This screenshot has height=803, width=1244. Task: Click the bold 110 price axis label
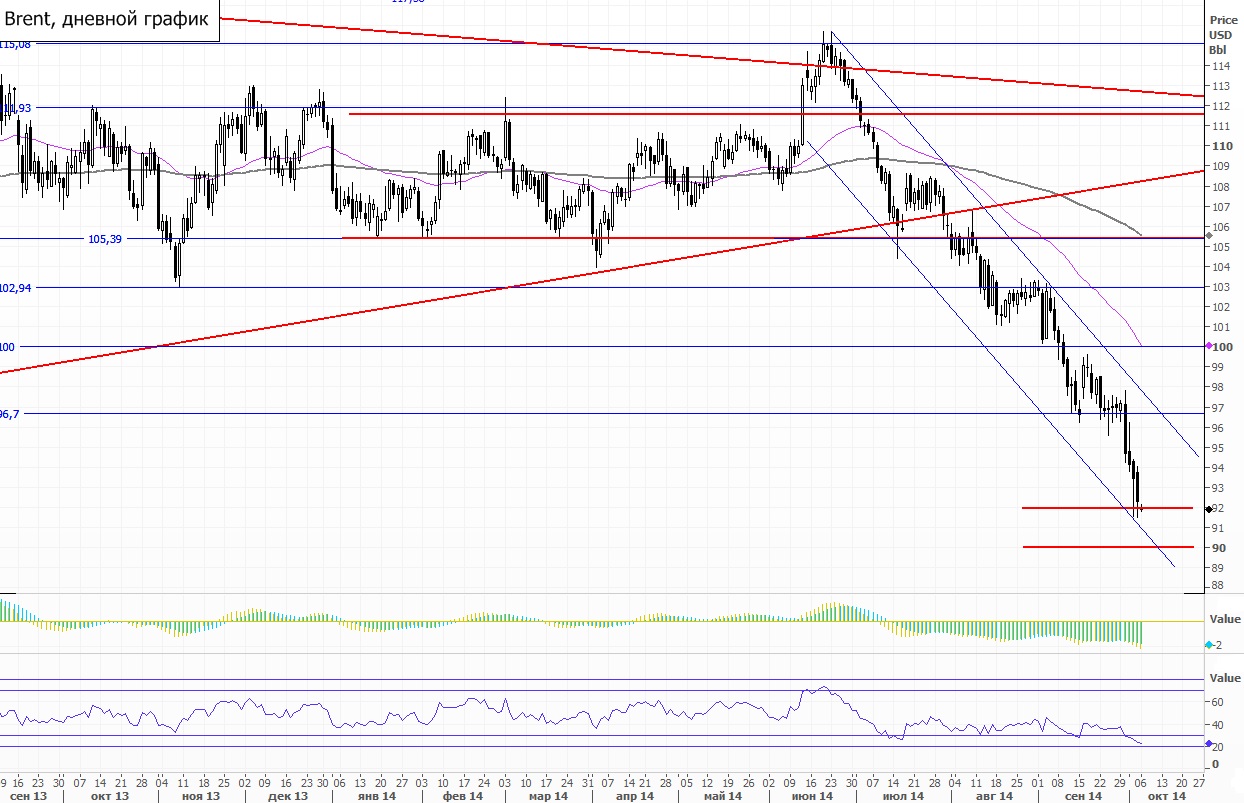pos(1221,146)
